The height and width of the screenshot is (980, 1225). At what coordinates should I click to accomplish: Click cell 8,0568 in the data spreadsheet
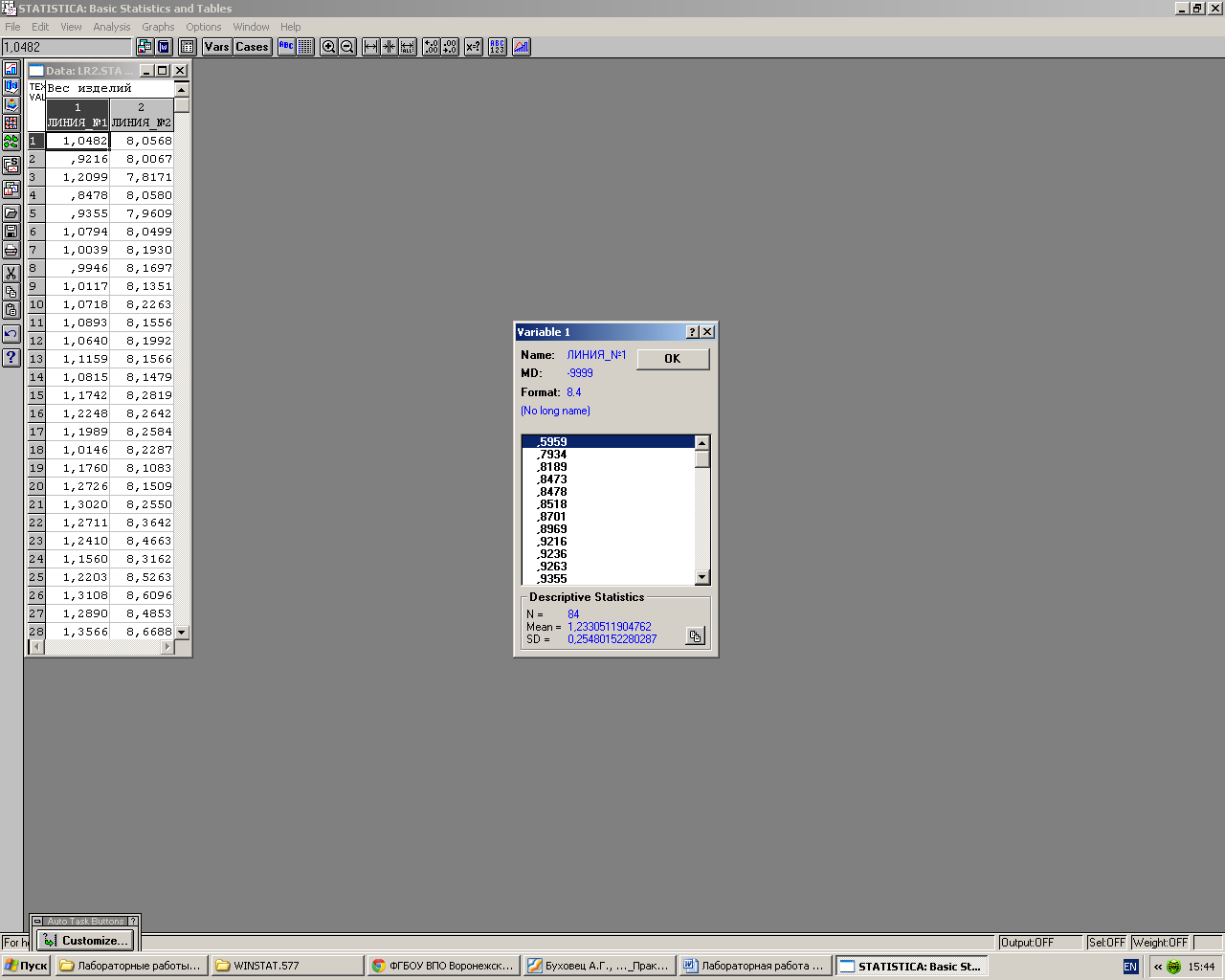(142, 141)
